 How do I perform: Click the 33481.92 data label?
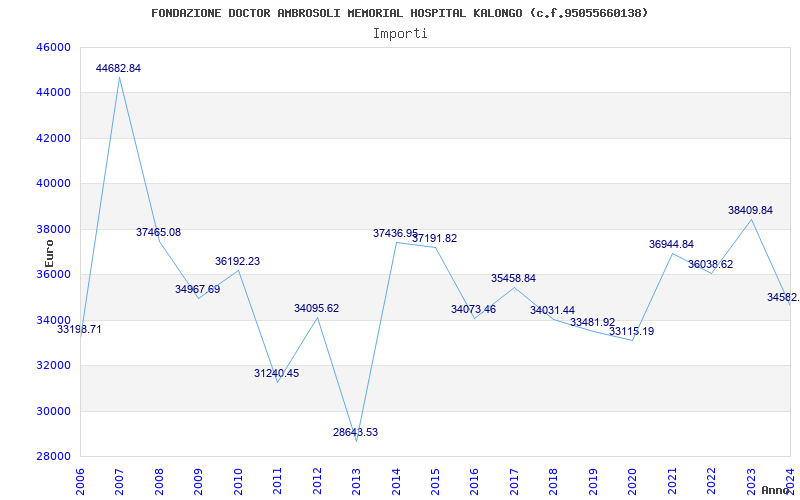coord(592,323)
